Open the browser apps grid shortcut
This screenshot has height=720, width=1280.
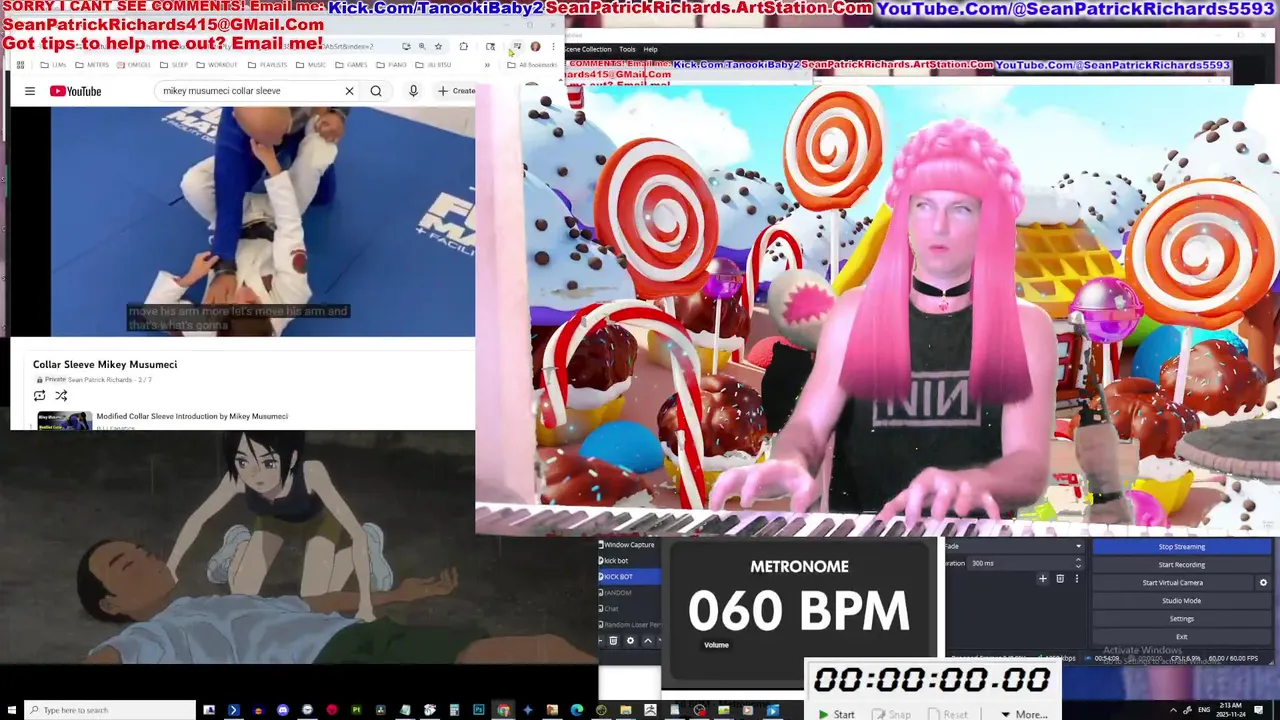20,65
